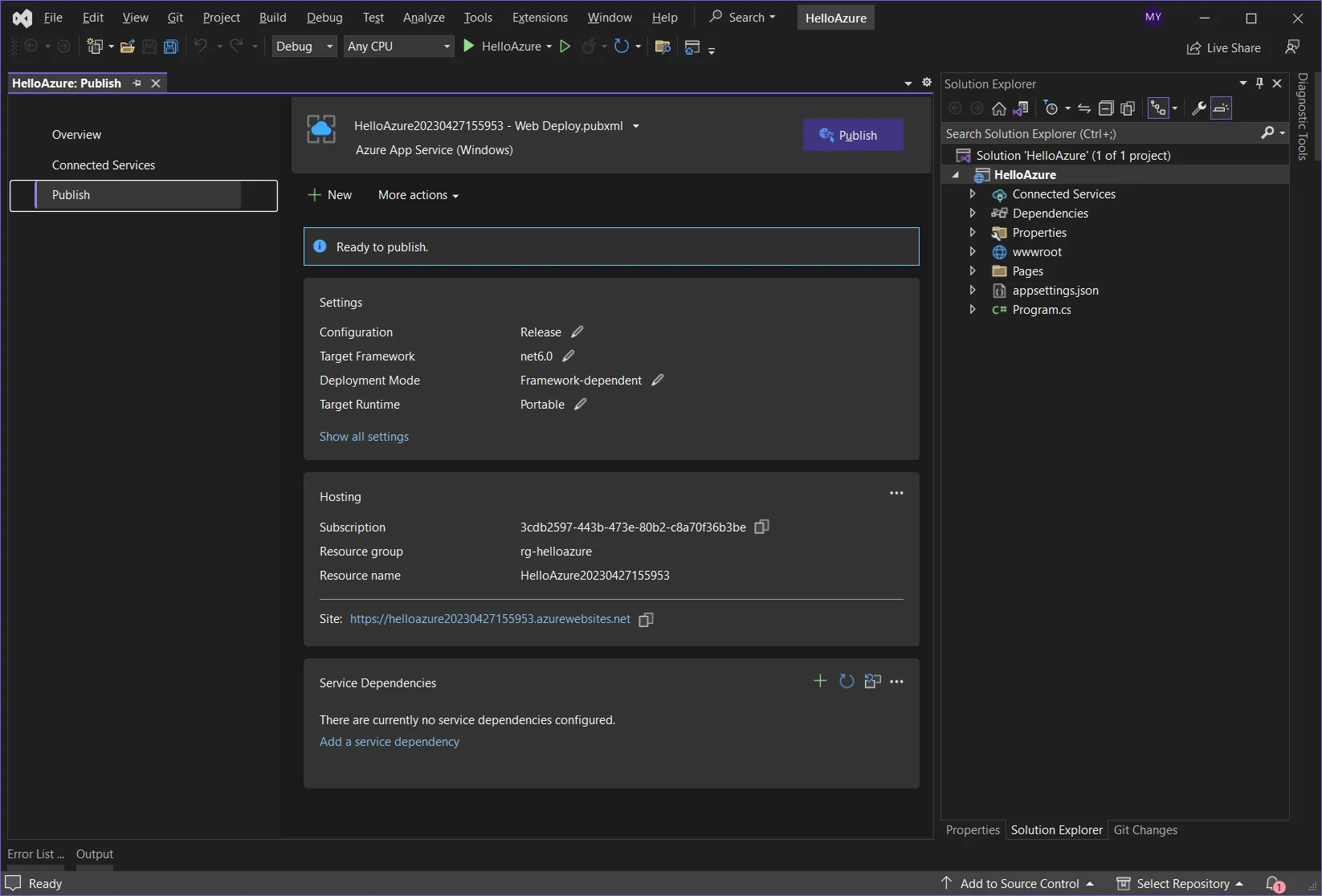The image size is (1322, 896).
Task: Select appsettings.json in Solution Explorer
Action: pyautogui.click(x=1055, y=291)
